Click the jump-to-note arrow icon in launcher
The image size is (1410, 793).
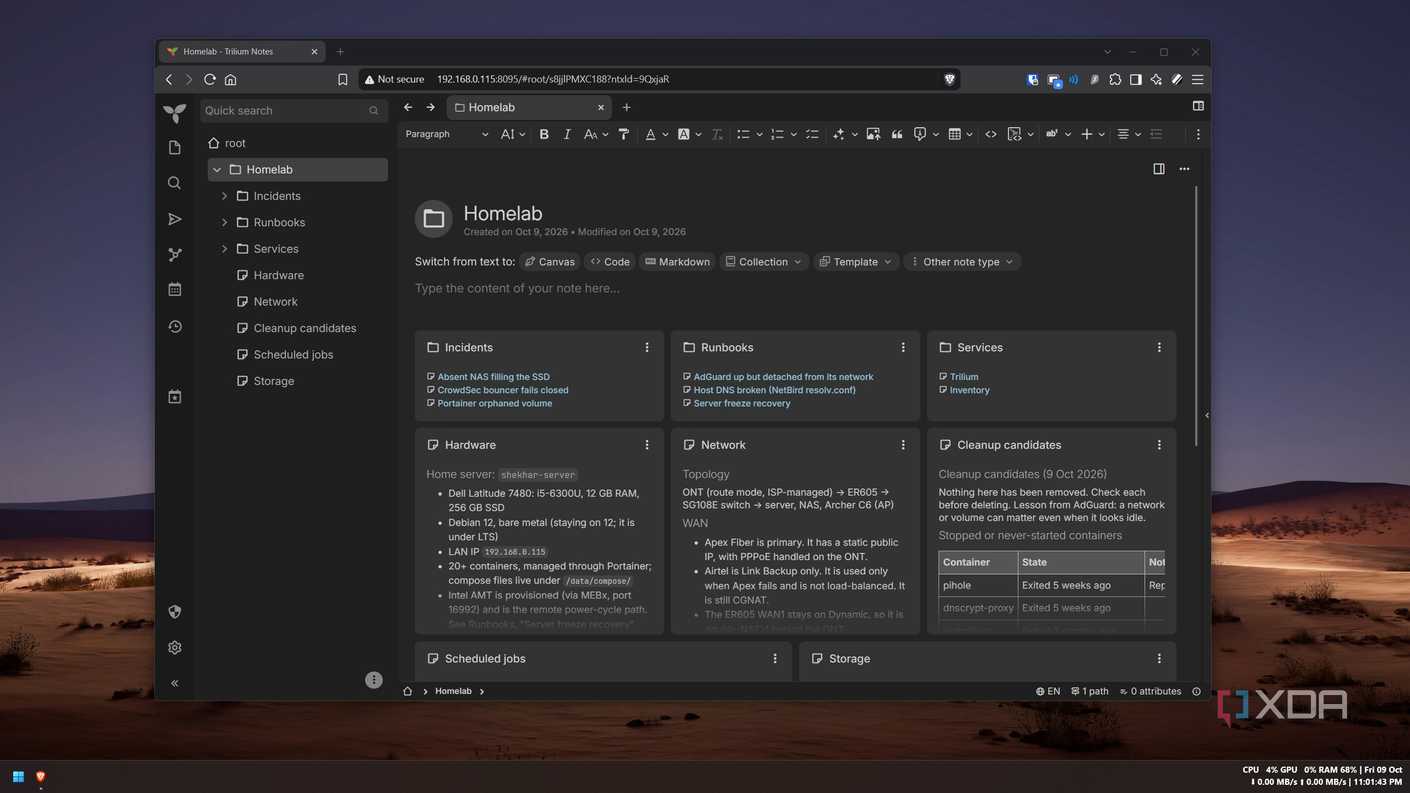[175, 219]
